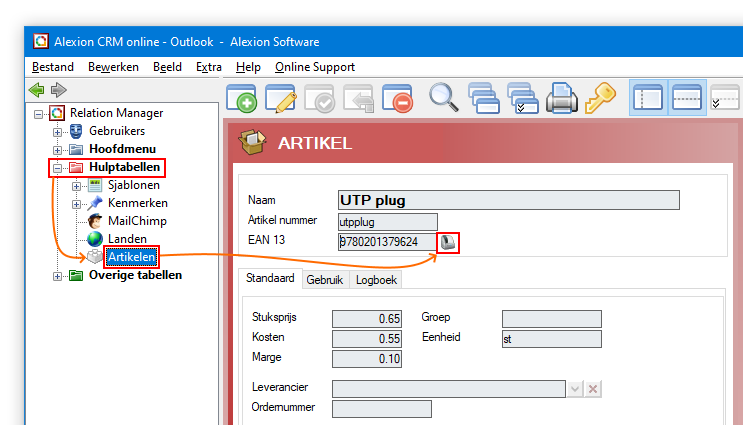This screenshot has height=425, width=743.
Task: Add a new record with the plus toolbar icon
Action: [242, 99]
